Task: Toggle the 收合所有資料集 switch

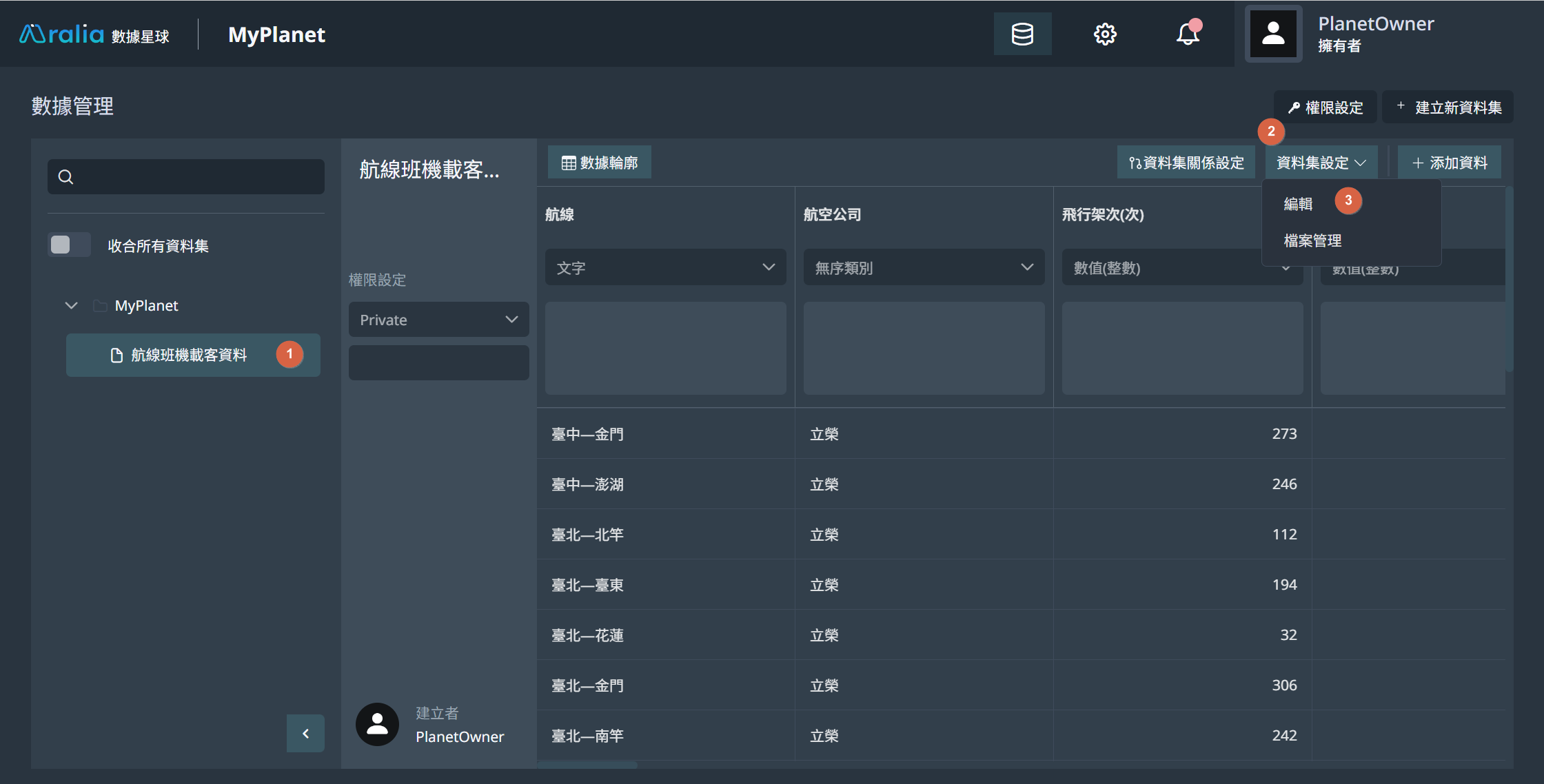Action: coord(69,245)
